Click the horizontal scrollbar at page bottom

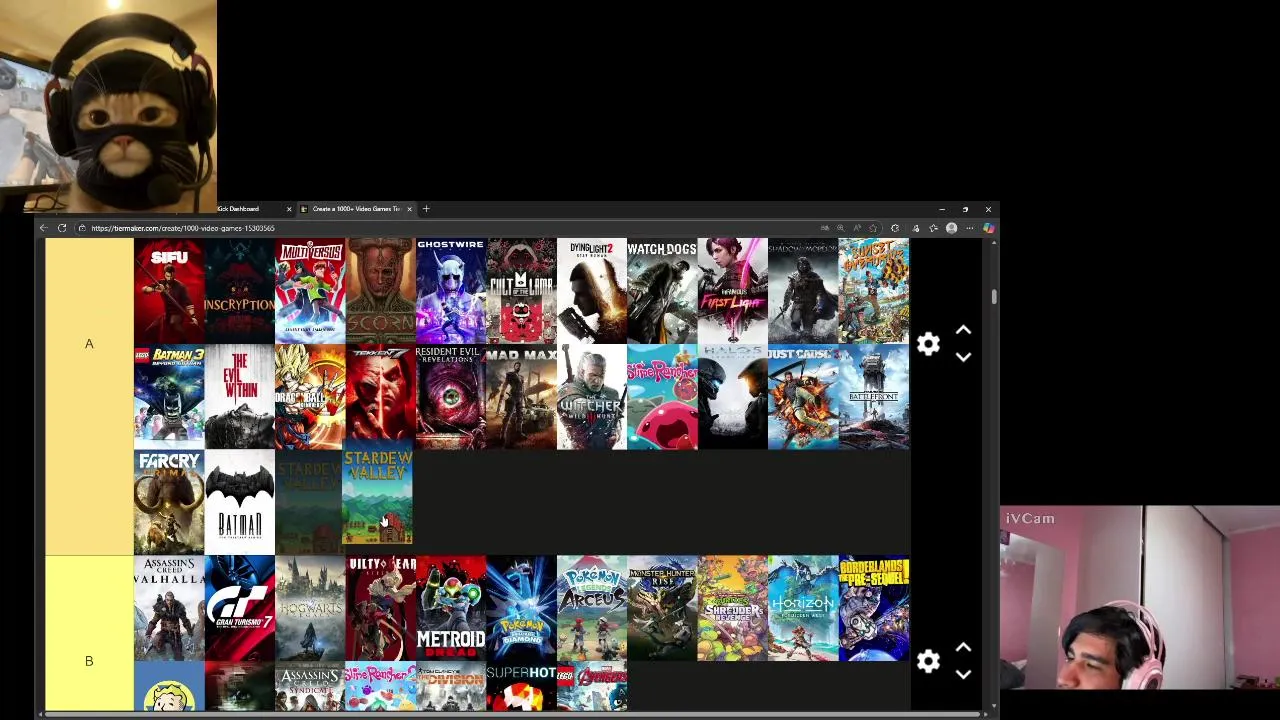510,714
